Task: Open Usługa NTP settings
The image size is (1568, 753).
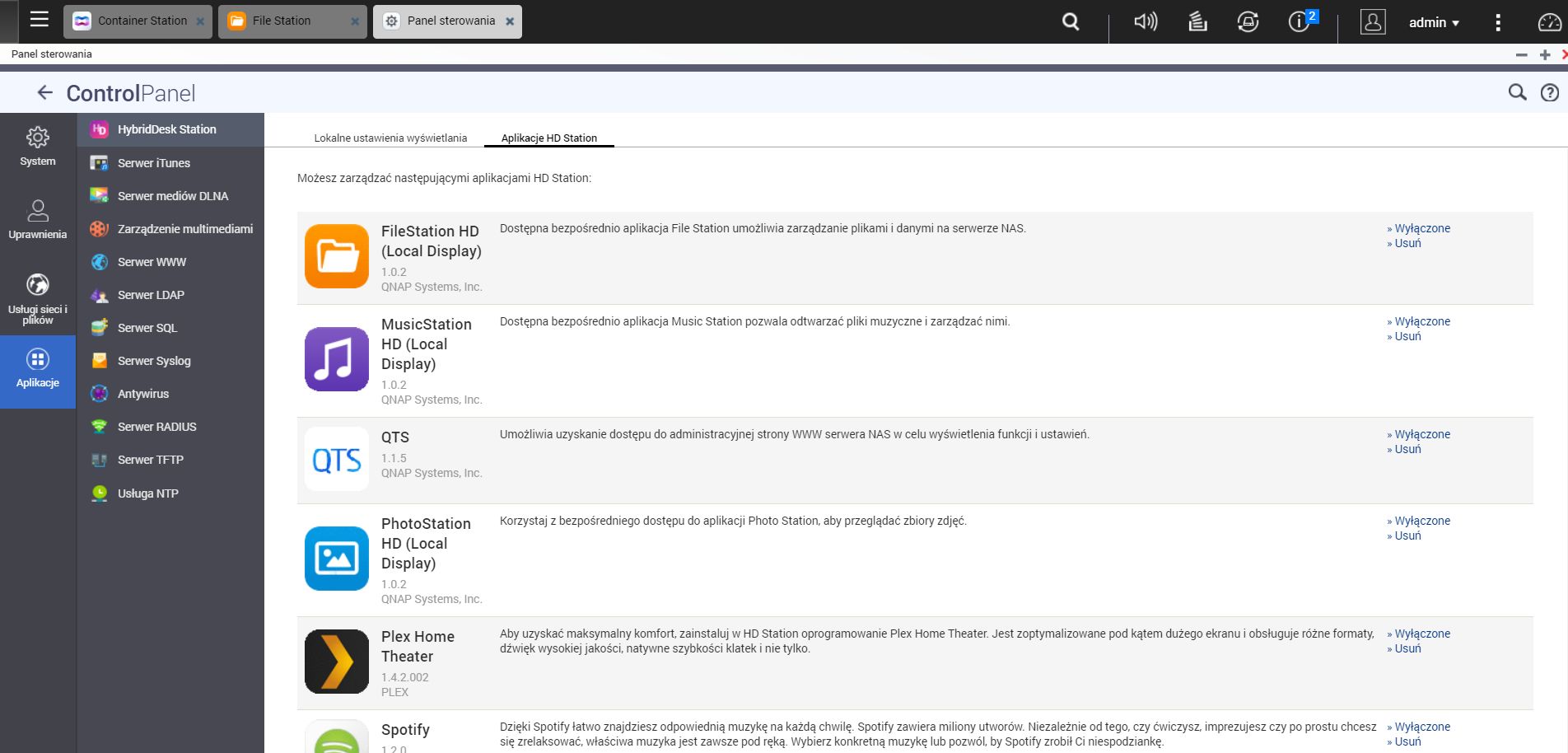Action: click(170, 493)
